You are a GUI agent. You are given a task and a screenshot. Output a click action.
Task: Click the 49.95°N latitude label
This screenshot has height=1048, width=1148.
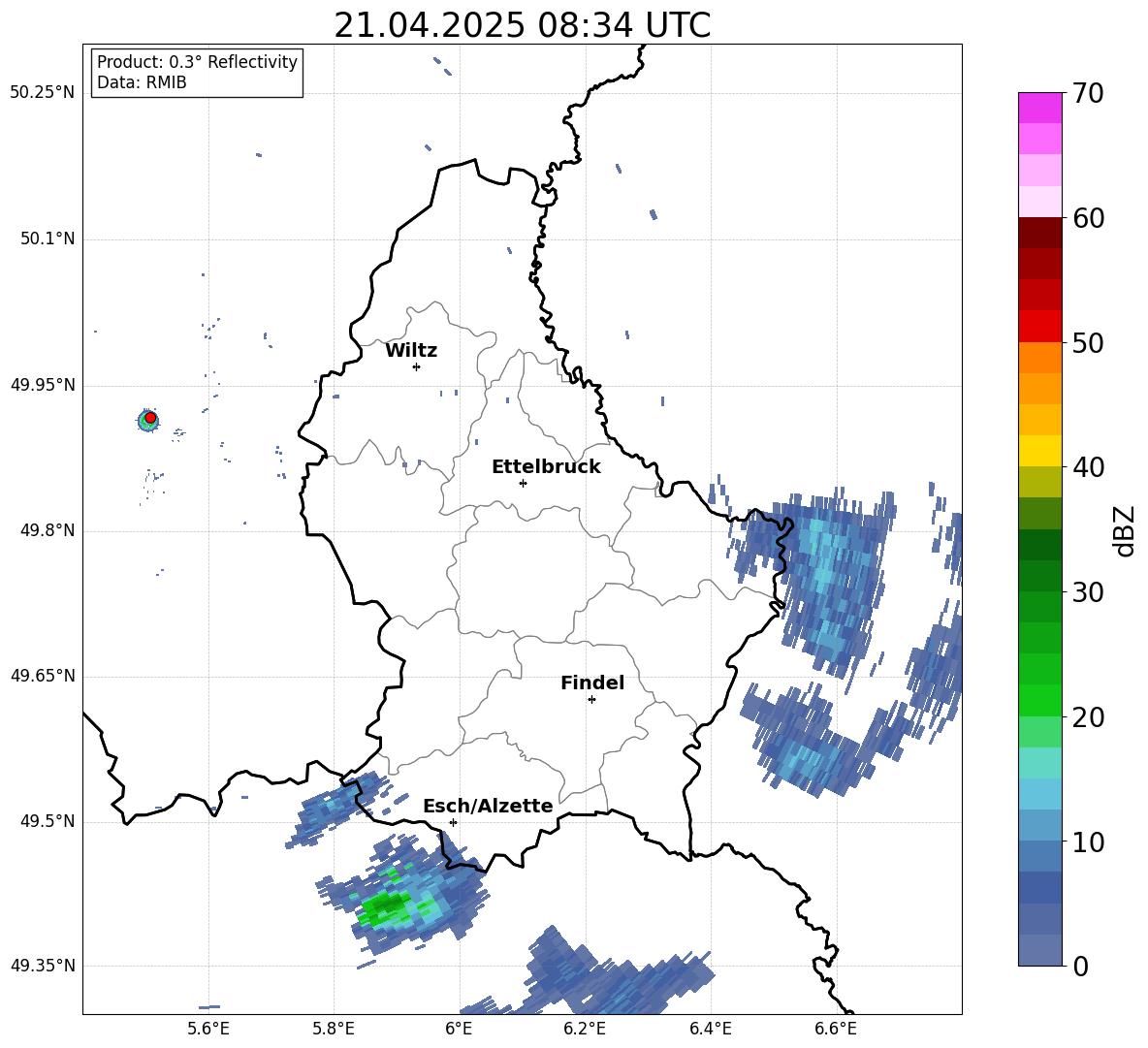click(x=43, y=385)
